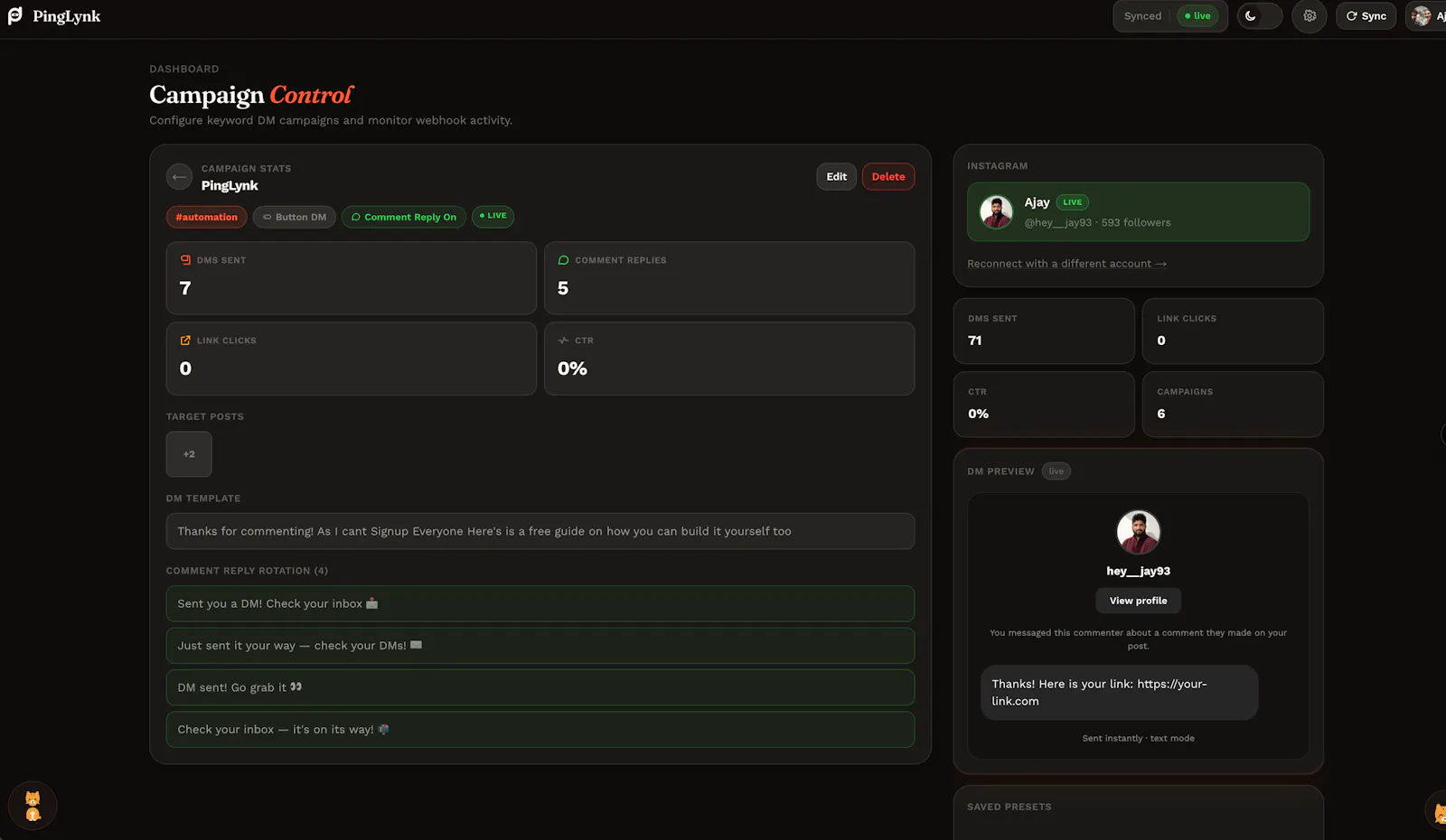1446x840 pixels.
Task: Click the Comment Replies bubble icon
Action: pos(564,260)
